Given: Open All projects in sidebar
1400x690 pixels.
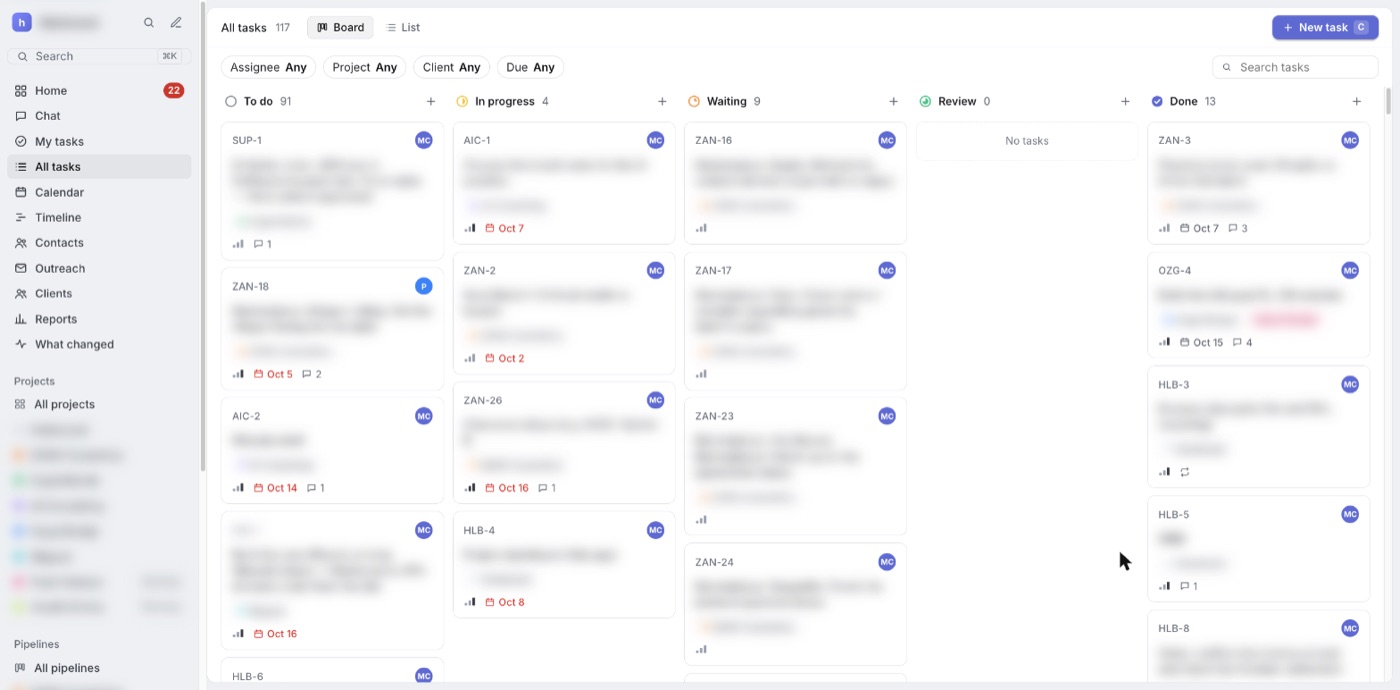Looking at the screenshot, I should (x=99, y=404).
